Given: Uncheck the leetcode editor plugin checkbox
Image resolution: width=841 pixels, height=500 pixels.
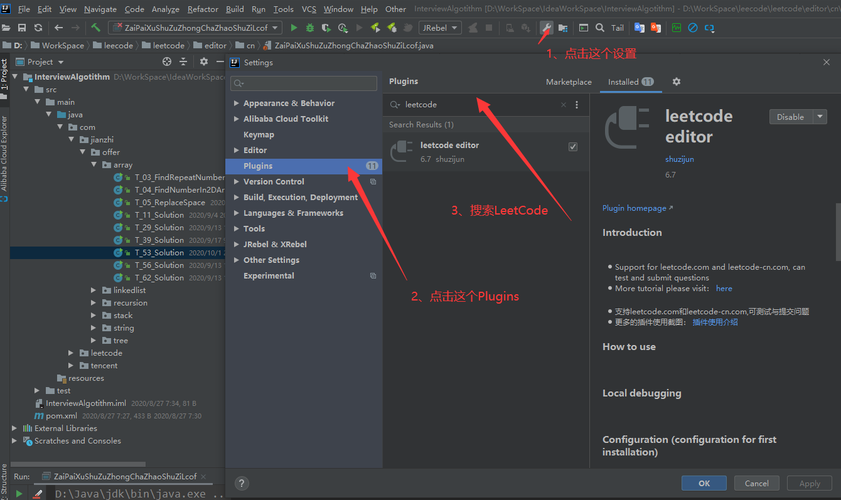Looking at the screenshot, I should [x=572, y=147].
